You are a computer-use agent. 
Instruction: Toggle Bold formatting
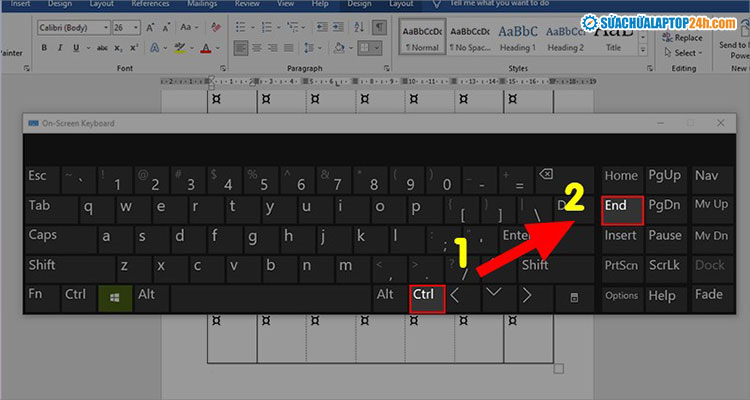[x=44, y=48]
